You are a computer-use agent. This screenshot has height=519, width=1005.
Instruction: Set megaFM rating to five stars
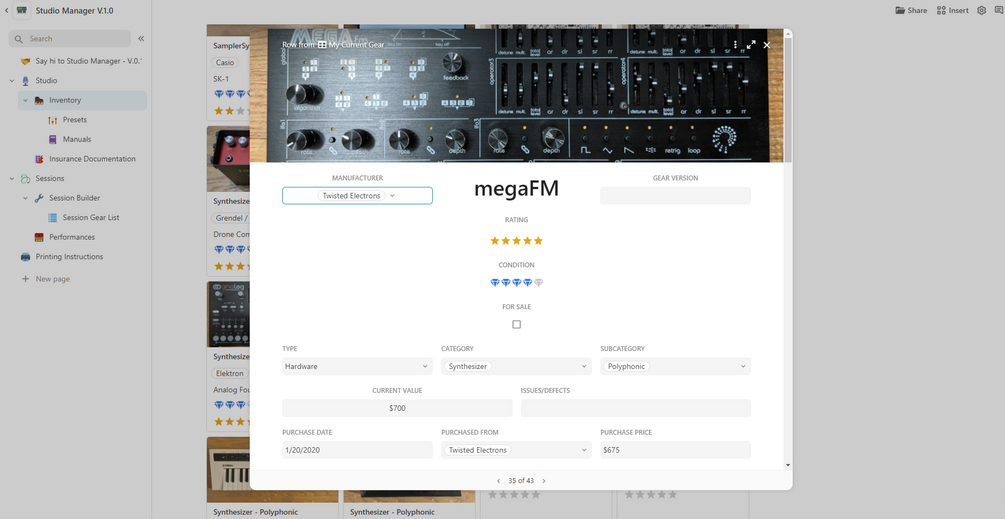pyautogui.click(x=538, y=241)
